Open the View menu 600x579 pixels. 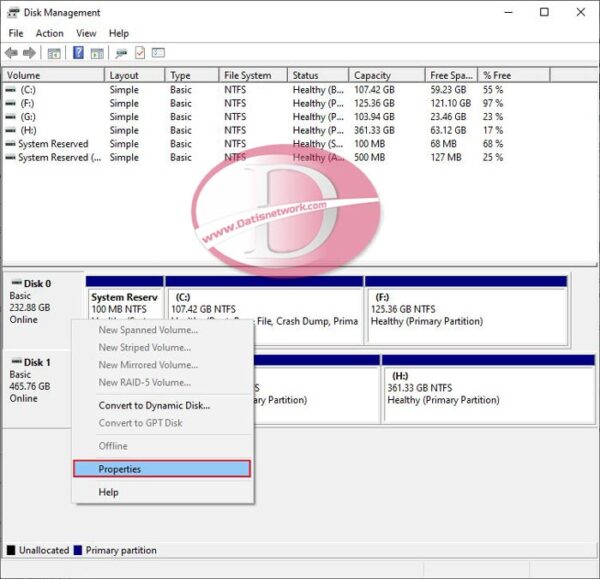click(86, 33)
